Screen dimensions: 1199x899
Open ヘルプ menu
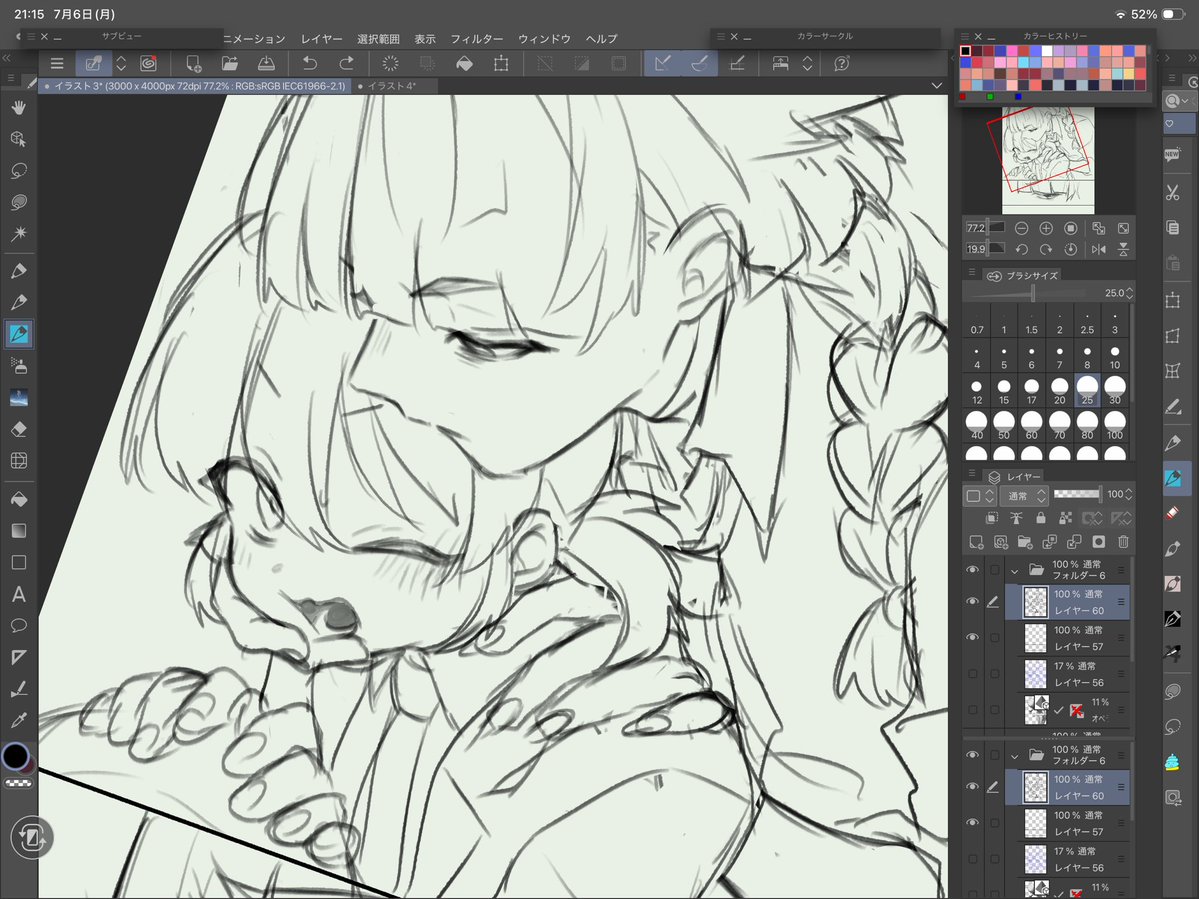click(x=602, y=39)
